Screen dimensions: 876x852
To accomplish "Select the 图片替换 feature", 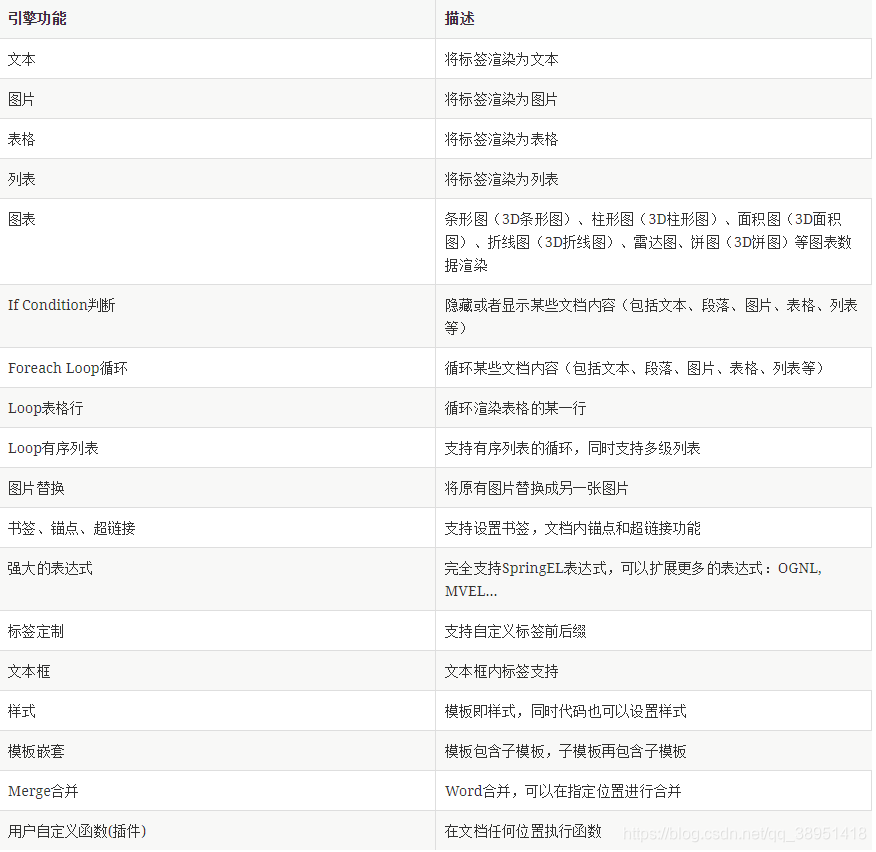I will (x=33, y=488).
